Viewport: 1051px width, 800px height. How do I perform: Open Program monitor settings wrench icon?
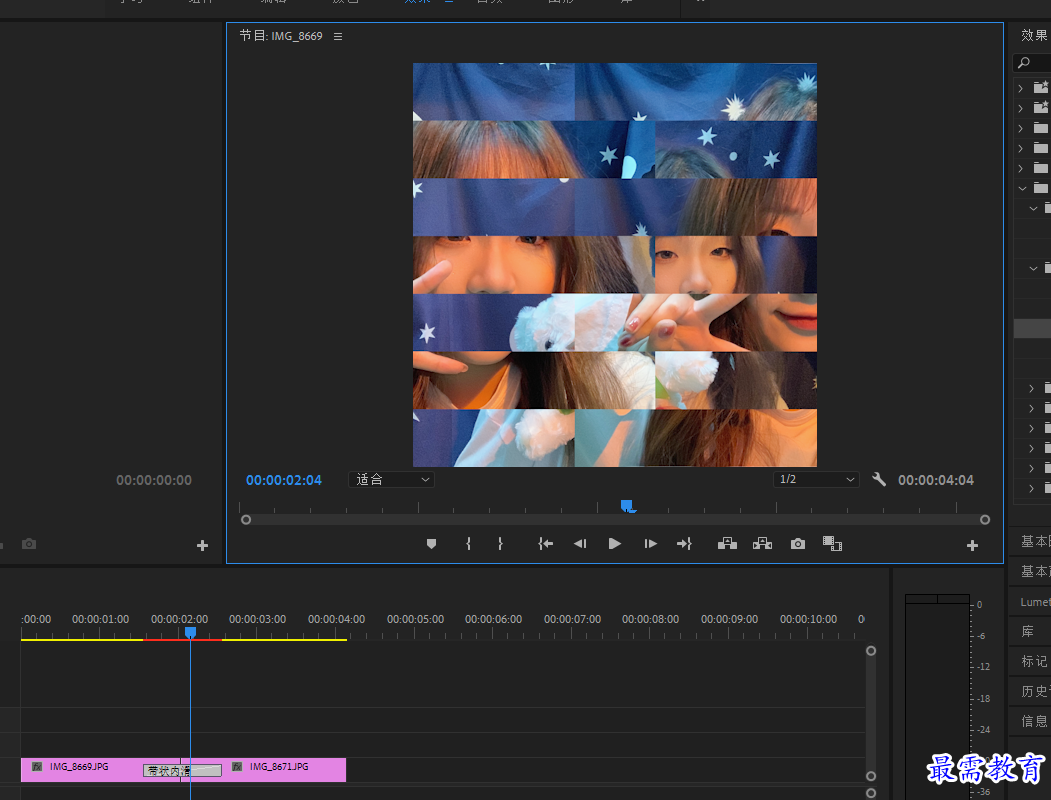click(x=879, y=479)
